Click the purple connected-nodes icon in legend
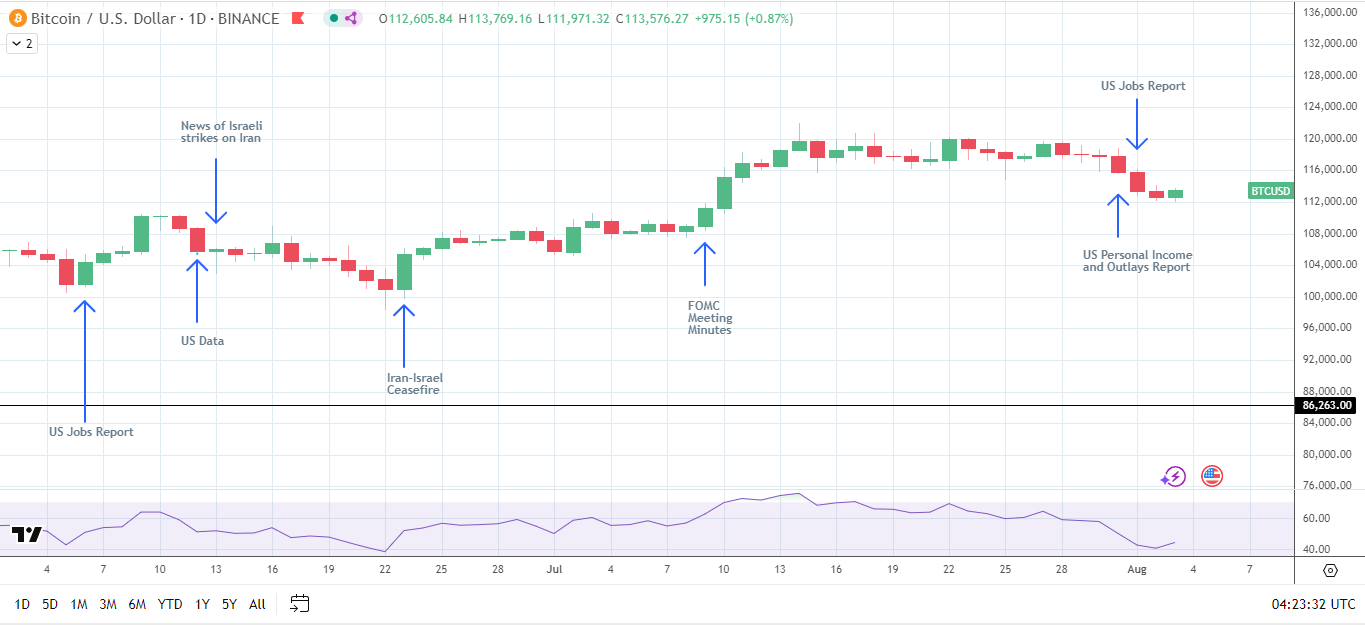The height and width of the screenshot is (625, 1365). click(350, 18)
